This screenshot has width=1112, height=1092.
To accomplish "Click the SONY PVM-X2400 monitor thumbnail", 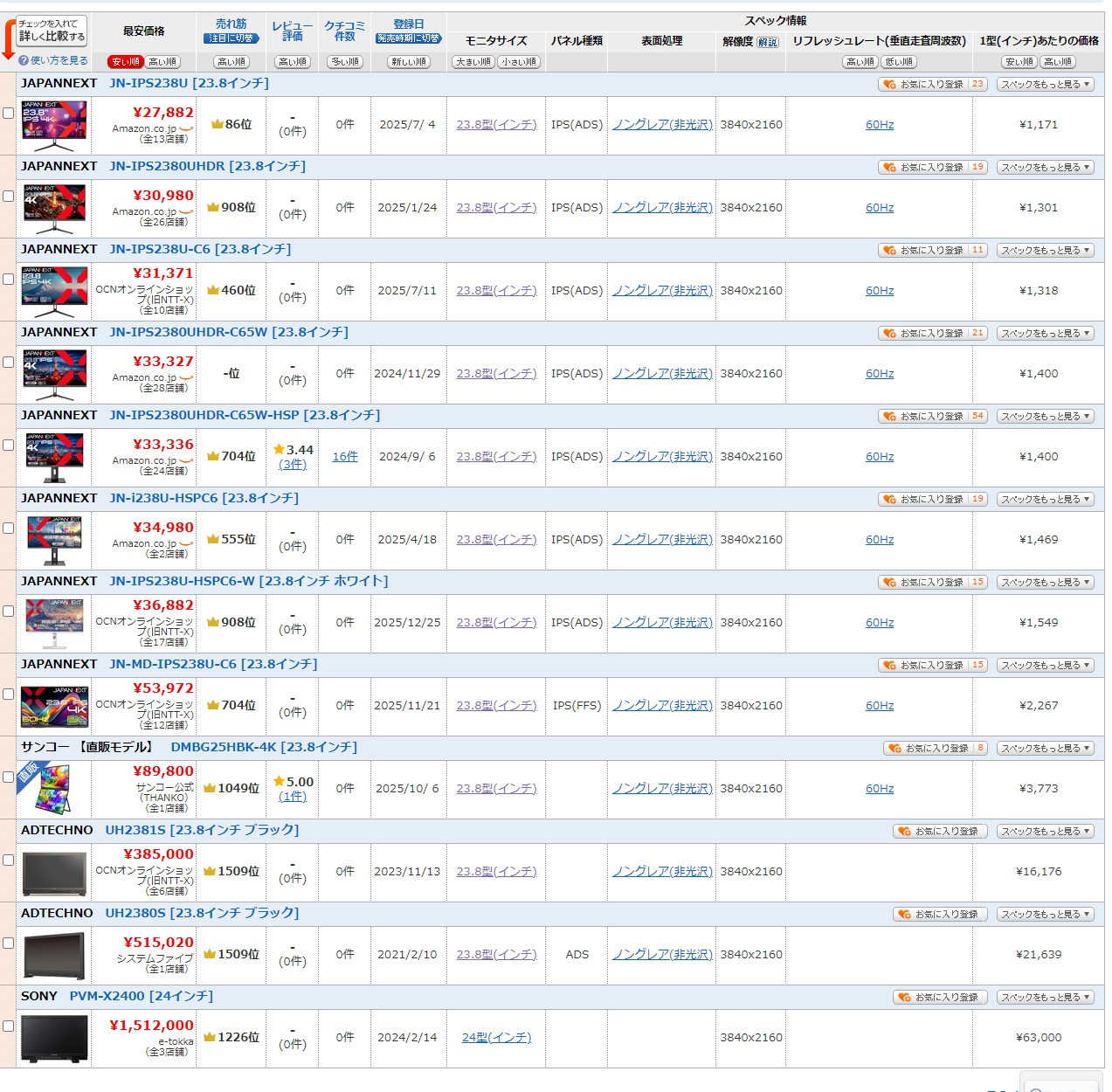I will click(x=54, y=1038).
